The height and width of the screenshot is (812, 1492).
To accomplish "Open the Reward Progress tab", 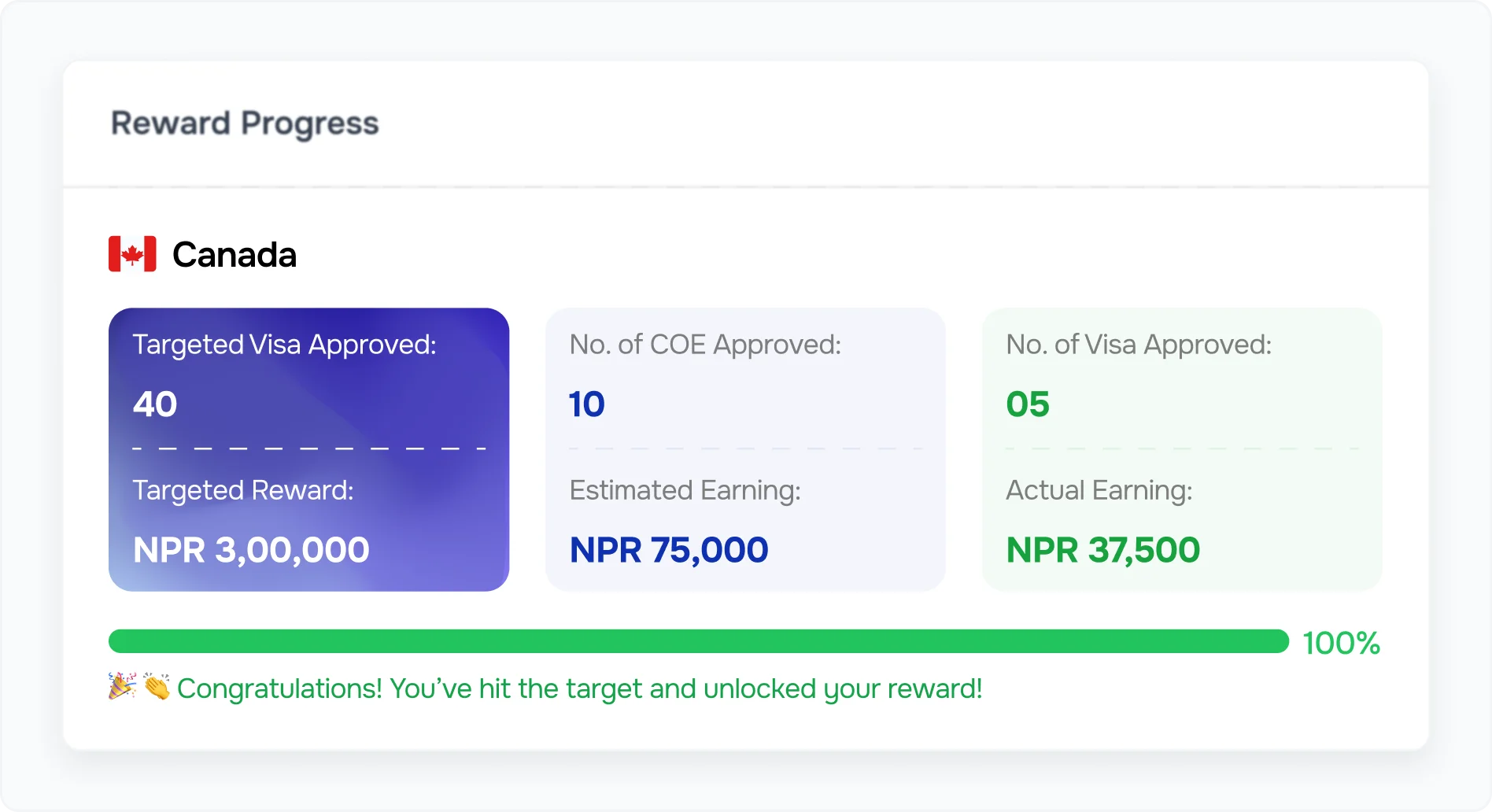I will pos(245,123).
